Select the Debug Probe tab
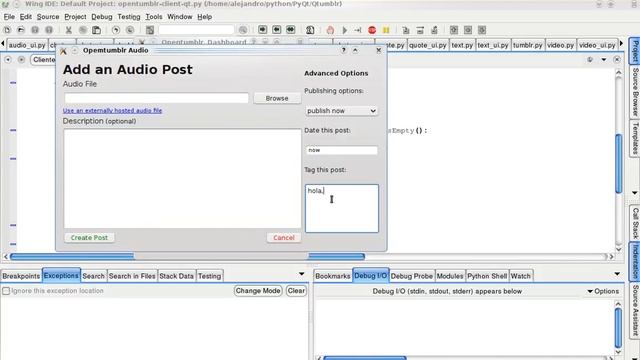 coord(411,276)
